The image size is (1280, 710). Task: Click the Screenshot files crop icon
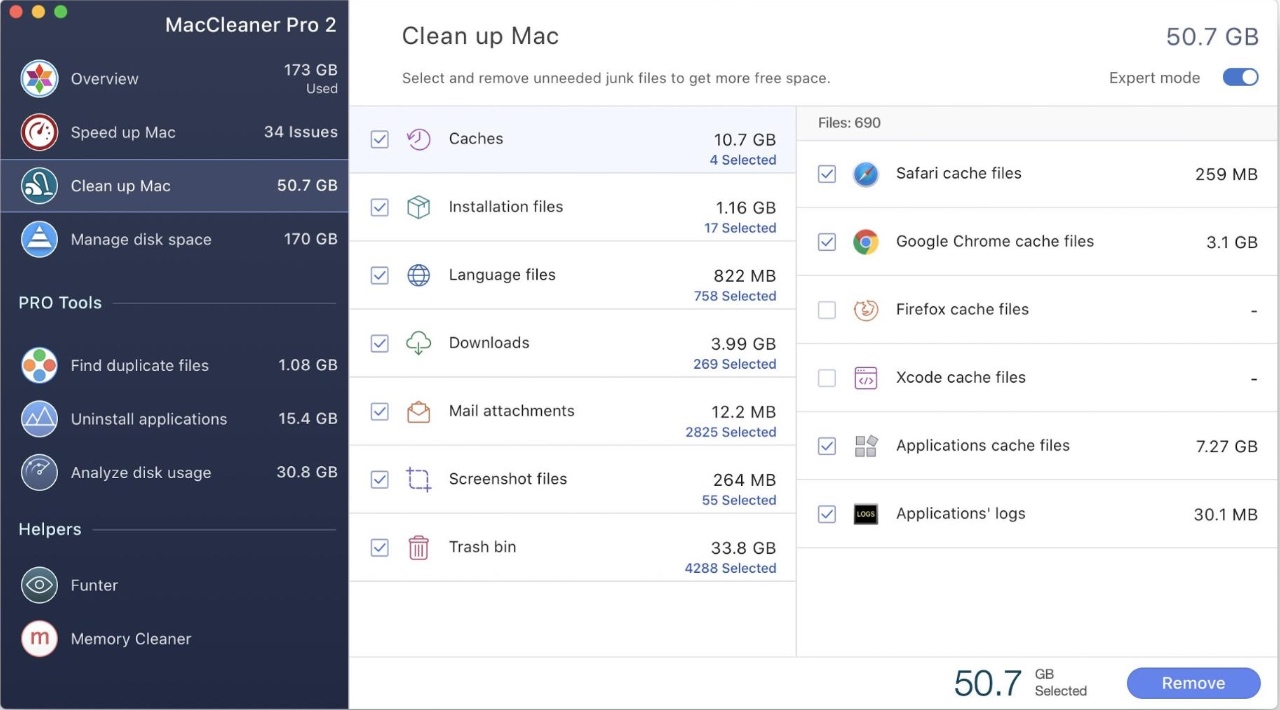click(419, 479)
